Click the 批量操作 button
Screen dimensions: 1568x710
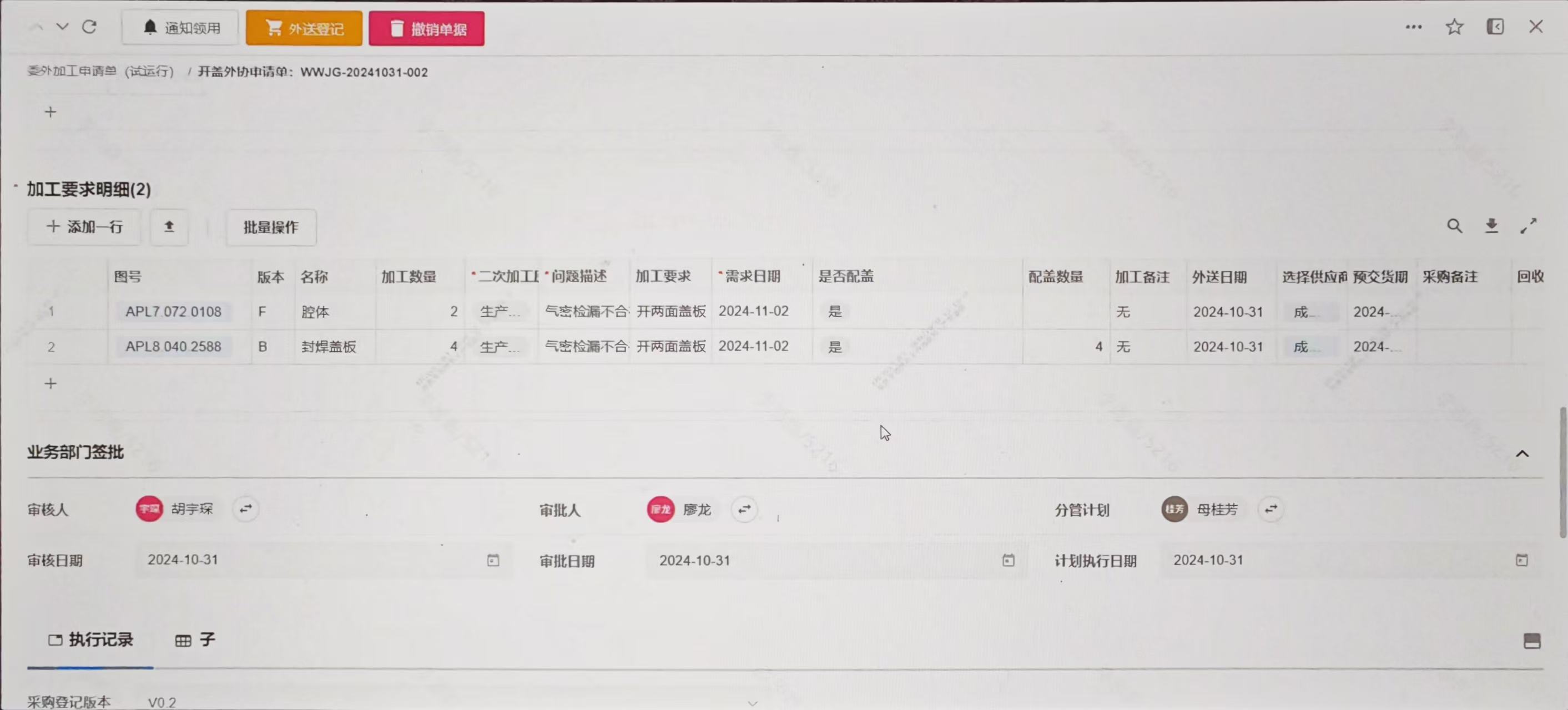click(271, 227)
